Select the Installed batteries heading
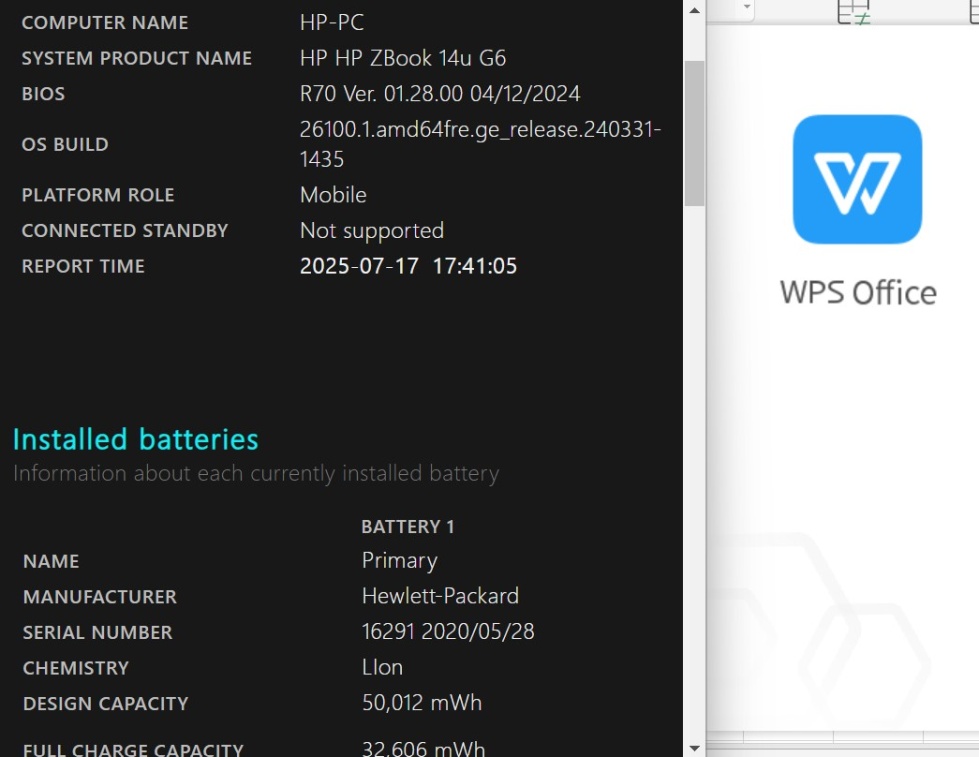Image resolution: width=979 pixels, height=757 pixels. coord(135,439)
